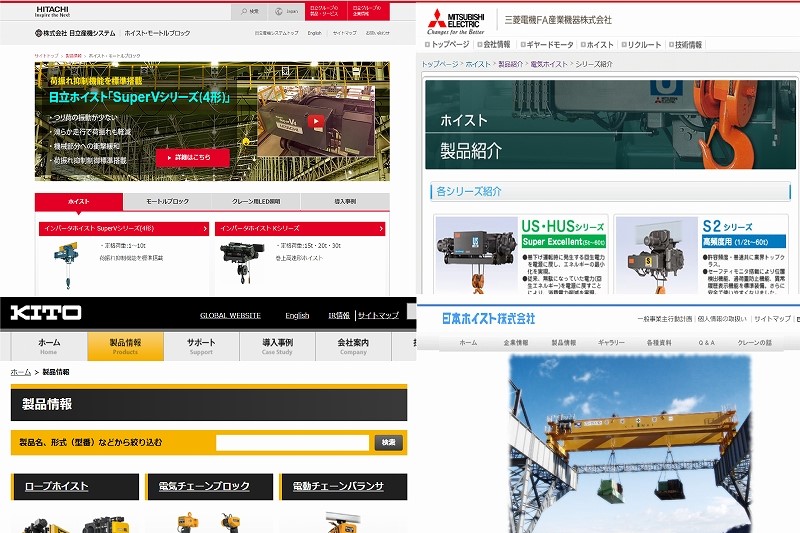Click the US・HUS series hoist image
This screenshot has height=533, width=800.
click(477, 255)
